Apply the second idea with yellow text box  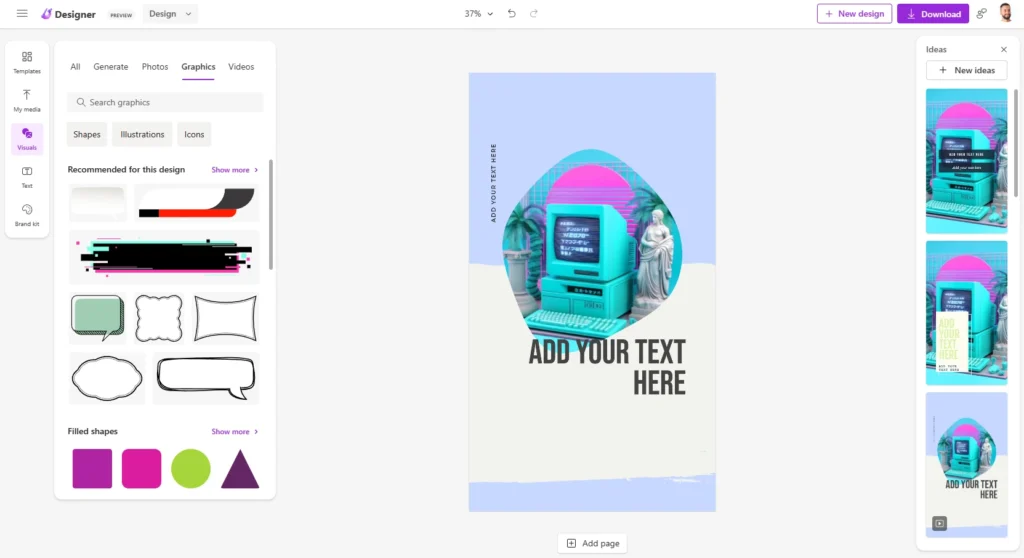tap(967, 313)
